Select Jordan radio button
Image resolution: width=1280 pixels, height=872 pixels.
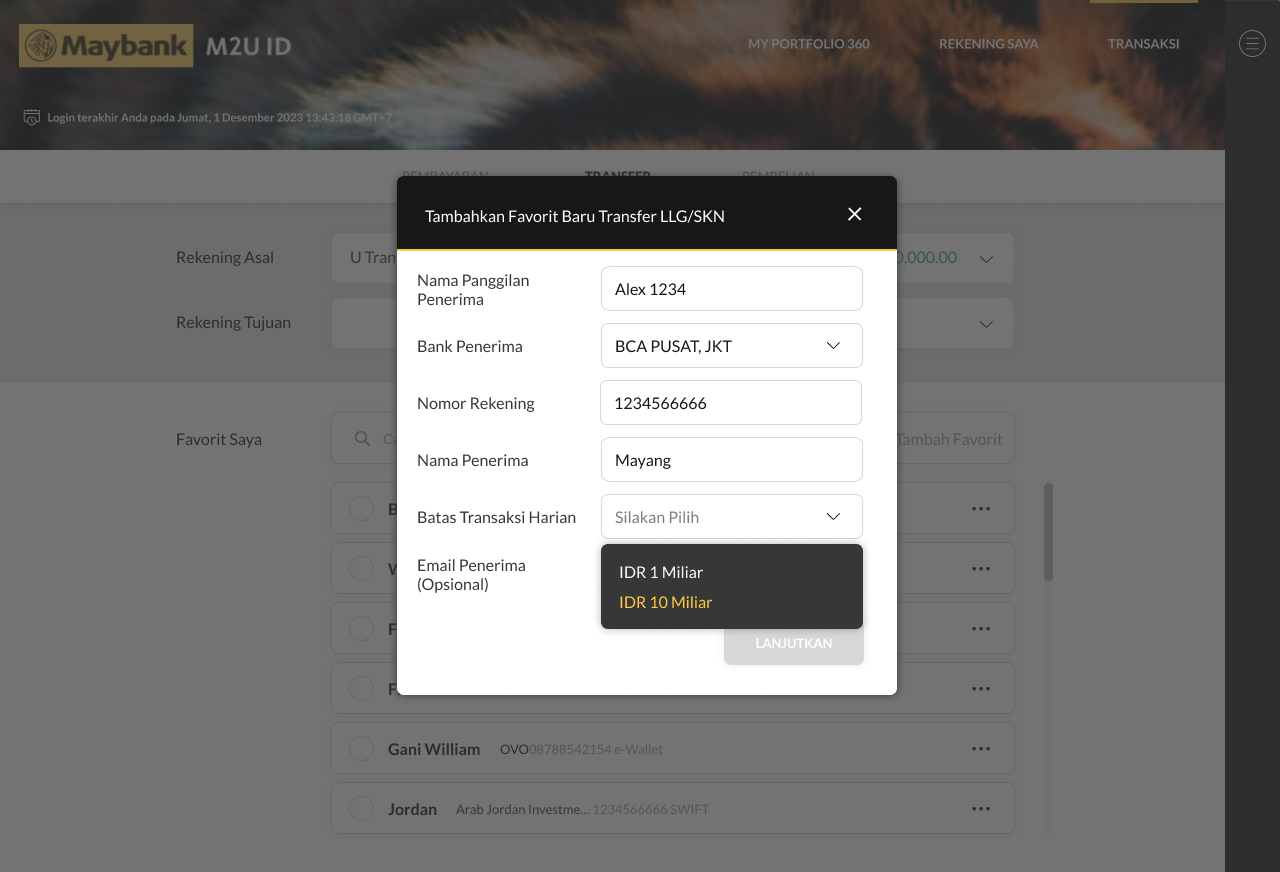pyautogui.click(x=361, y=809)
